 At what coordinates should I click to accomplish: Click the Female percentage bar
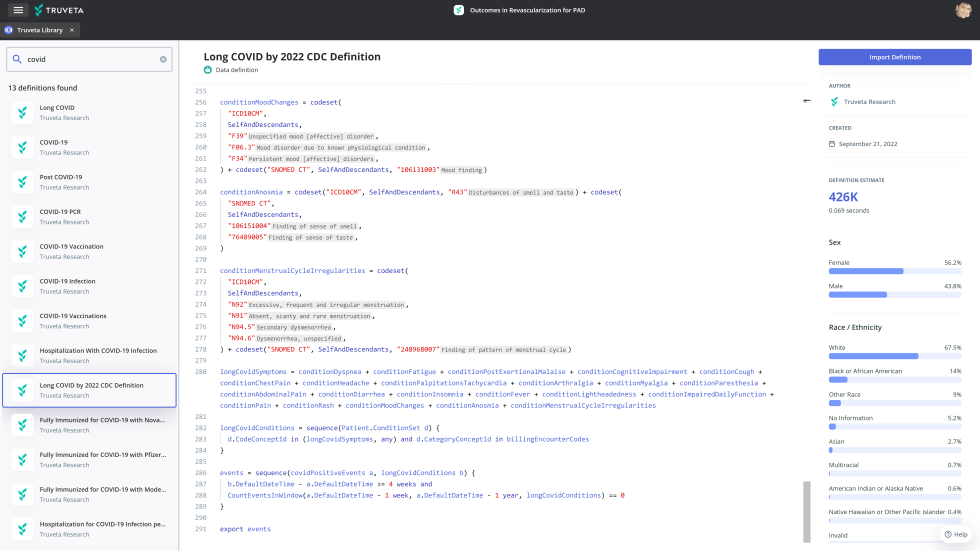(866, 271)
